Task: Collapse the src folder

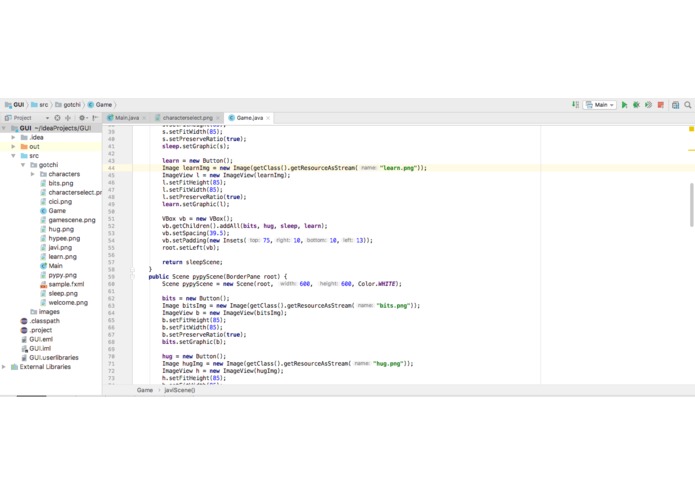Action: click(x=13, y=156)
